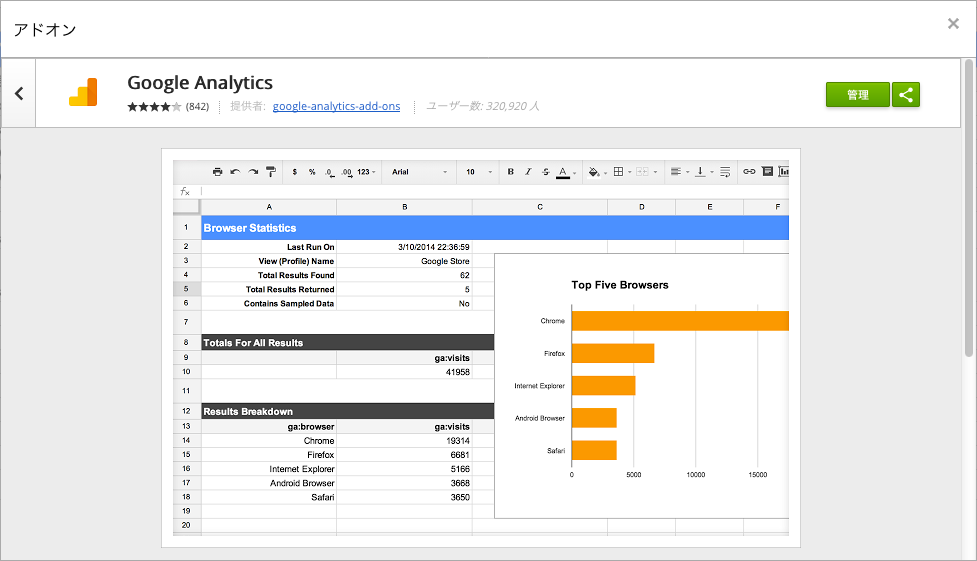This screenshot has height=561, width=977.
Task: Click the insert chart icon
Action: tap(784, 171)
